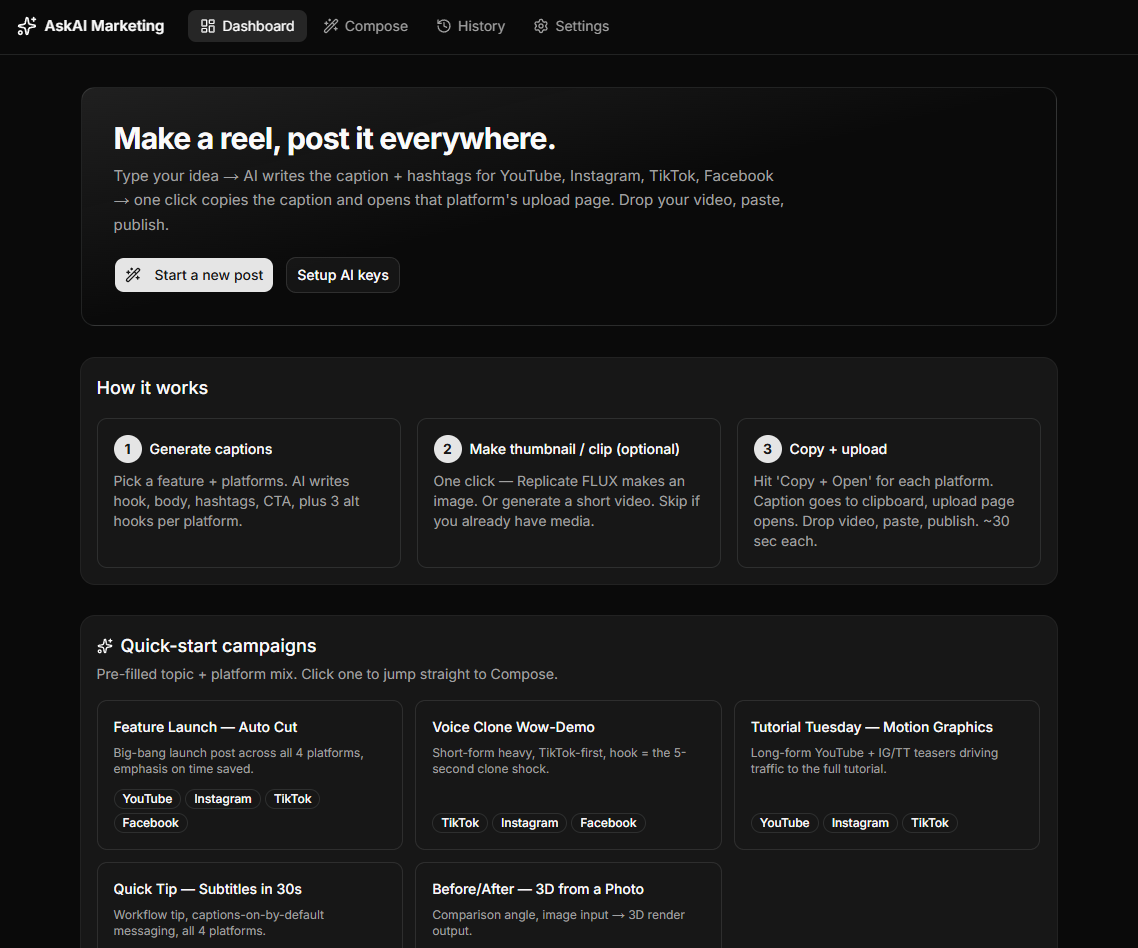The image size is (1138, 948).
Task: Click the 'Copy + upload' step title
Action: (x=838, y=449)
